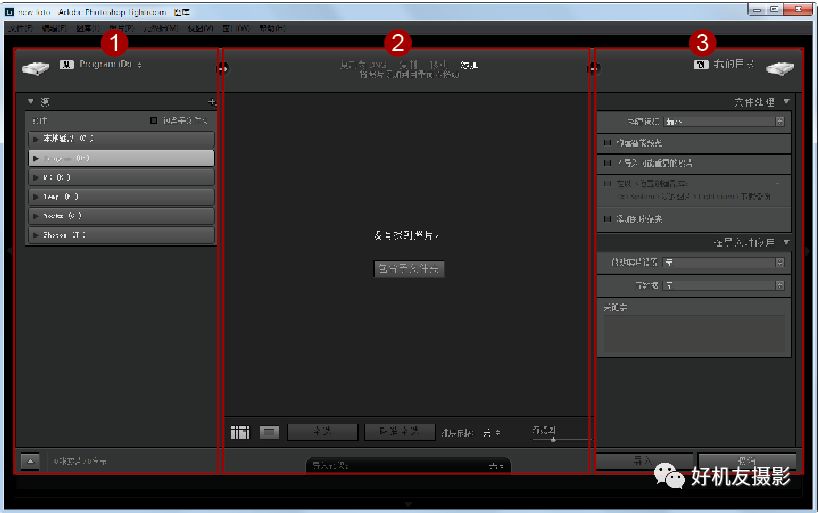Viewport: 818px width, 513px height.
Task: Open the Help (帮助) menu
Action: tap(272, 28)
